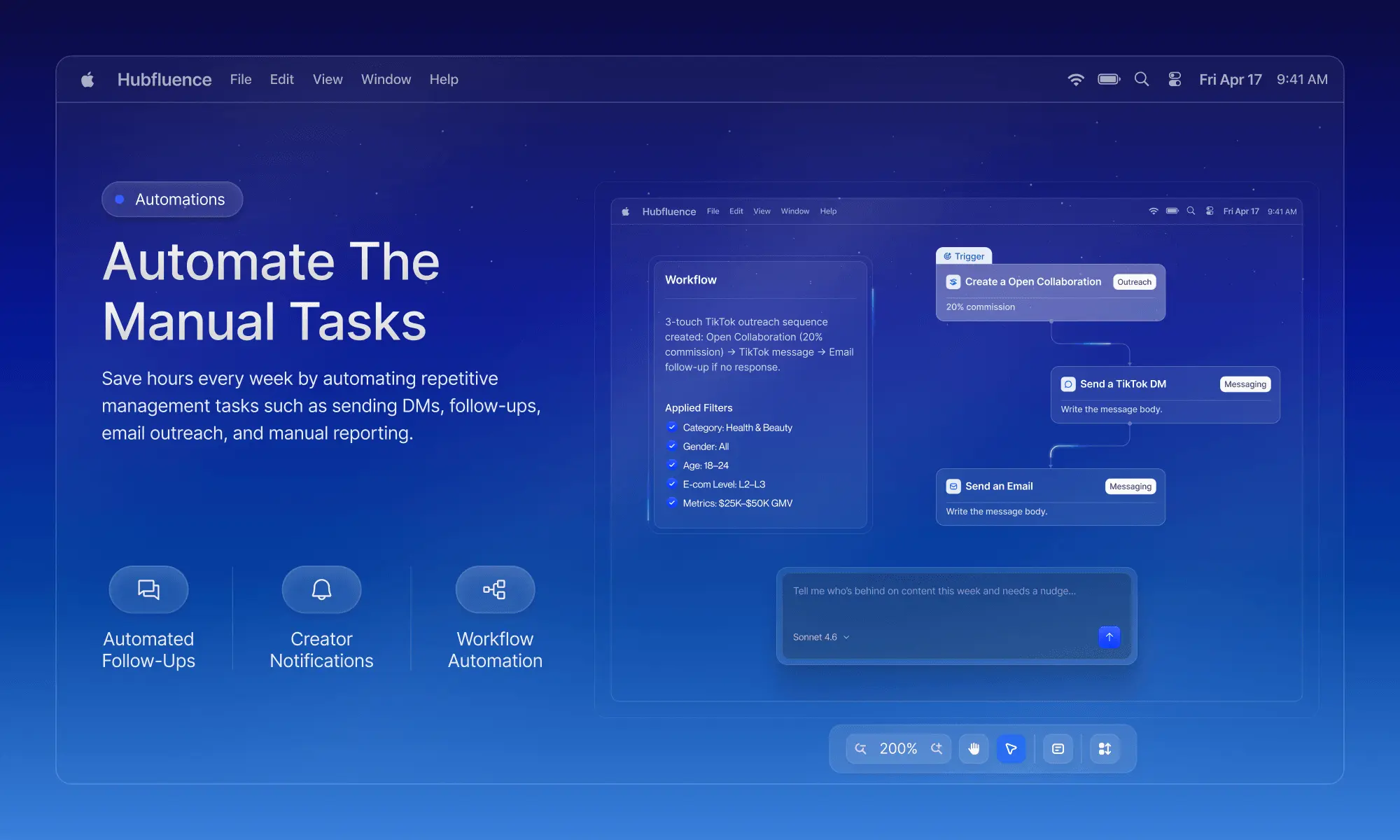Image resolution: width=1400 pixels, height=840 pixels.
Task: Uncheck Metrics: $25K–$50K GMV filter
Action: pos(672,503)
